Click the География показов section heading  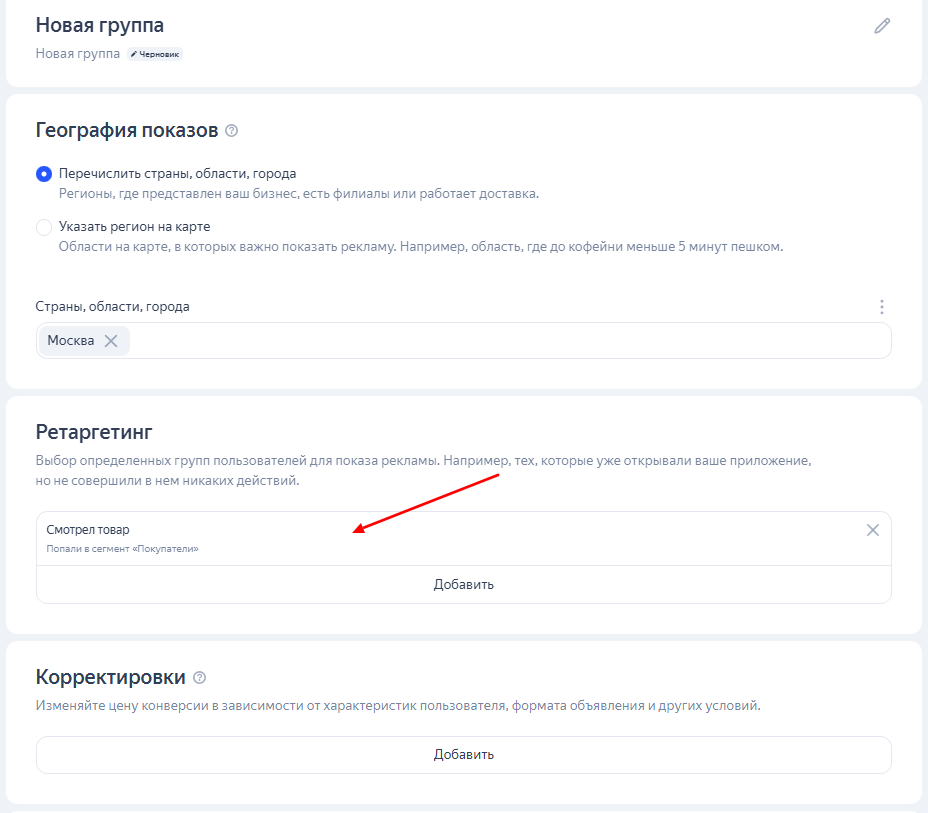(127, 131)
